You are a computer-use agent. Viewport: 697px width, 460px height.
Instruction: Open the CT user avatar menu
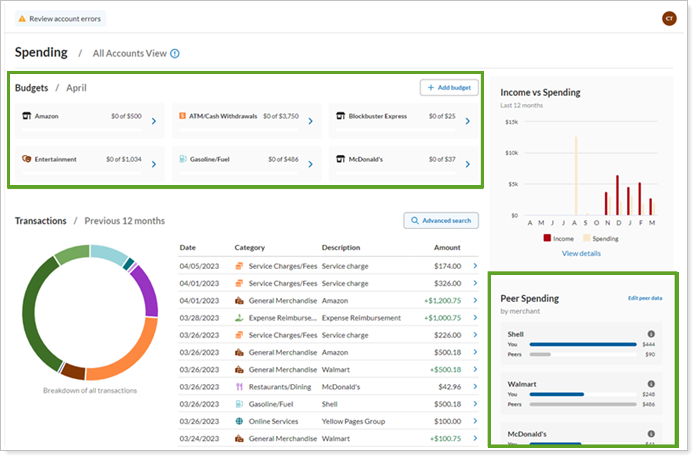669,18
